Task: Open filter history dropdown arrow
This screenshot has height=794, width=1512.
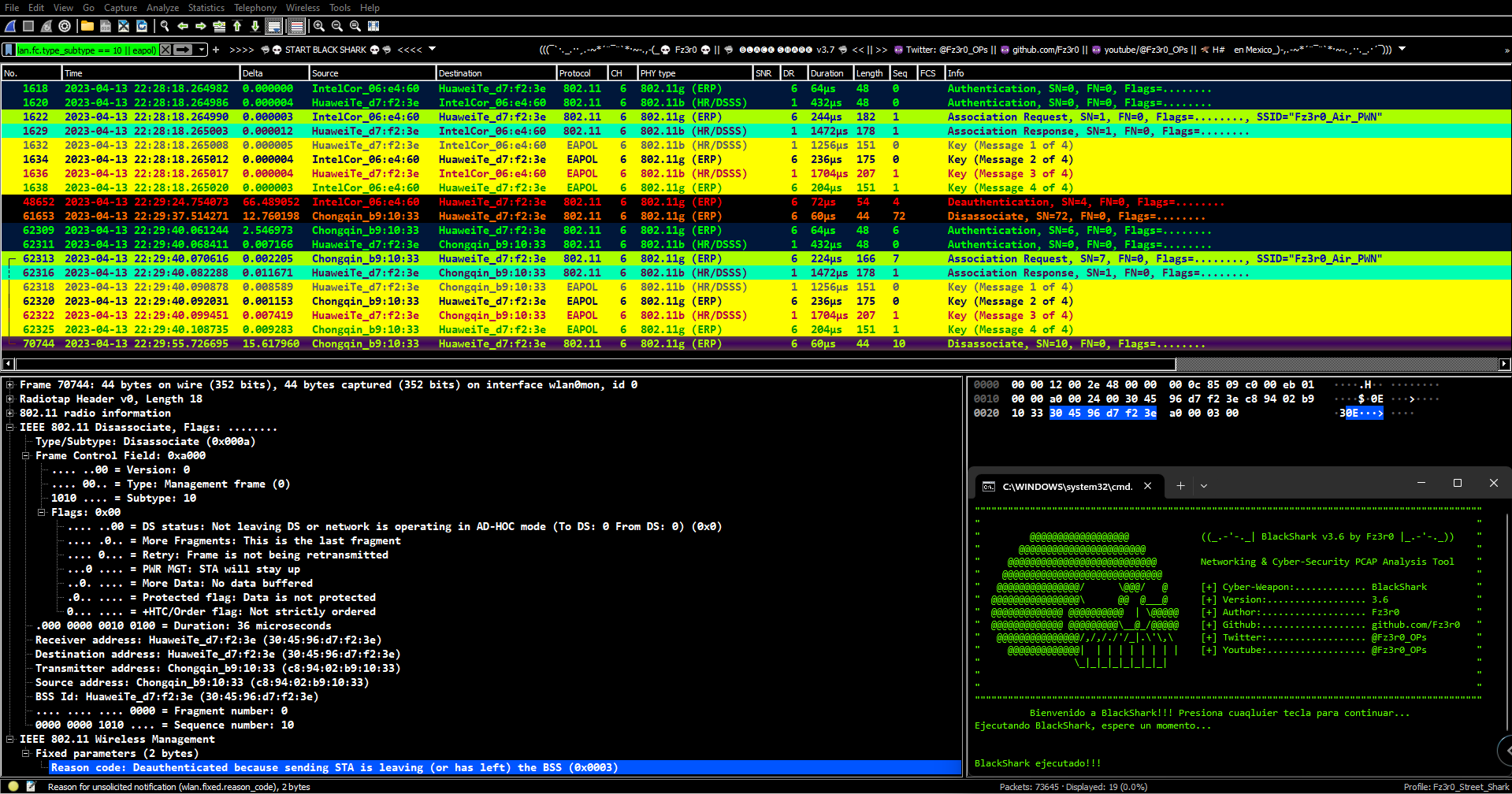Action: [202, 49]
